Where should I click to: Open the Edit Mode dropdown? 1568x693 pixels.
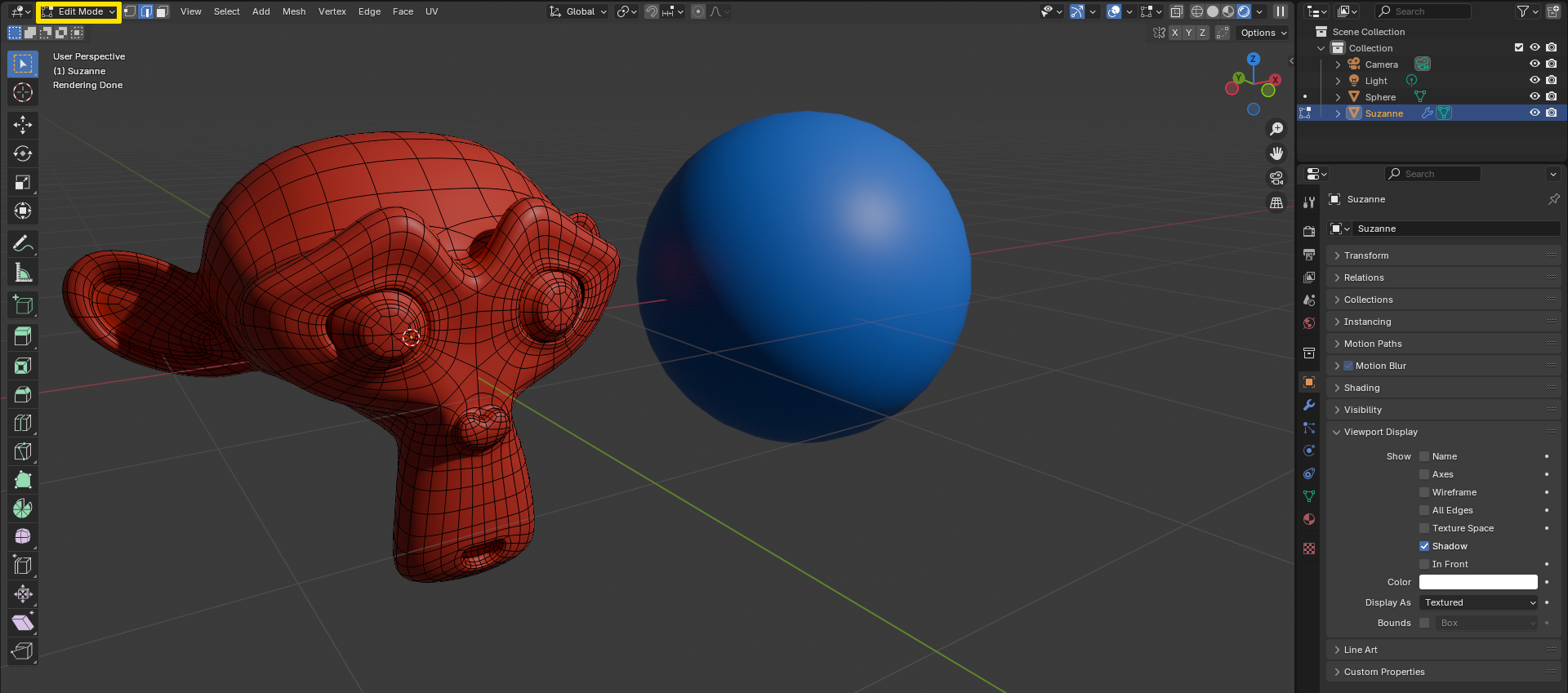[x=78, y=11]
